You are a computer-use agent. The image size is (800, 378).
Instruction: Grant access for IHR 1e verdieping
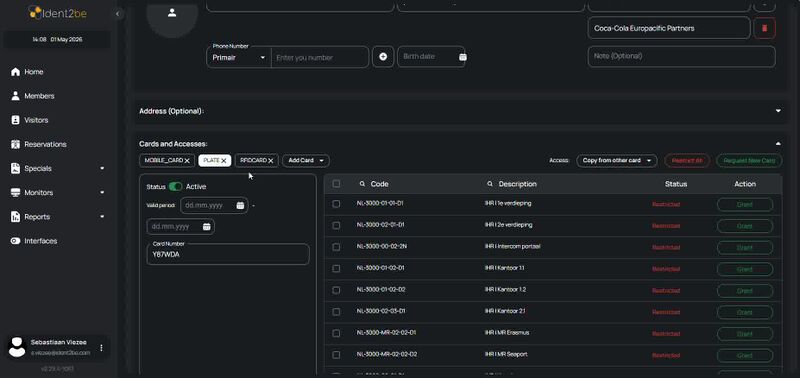[745, 205]
